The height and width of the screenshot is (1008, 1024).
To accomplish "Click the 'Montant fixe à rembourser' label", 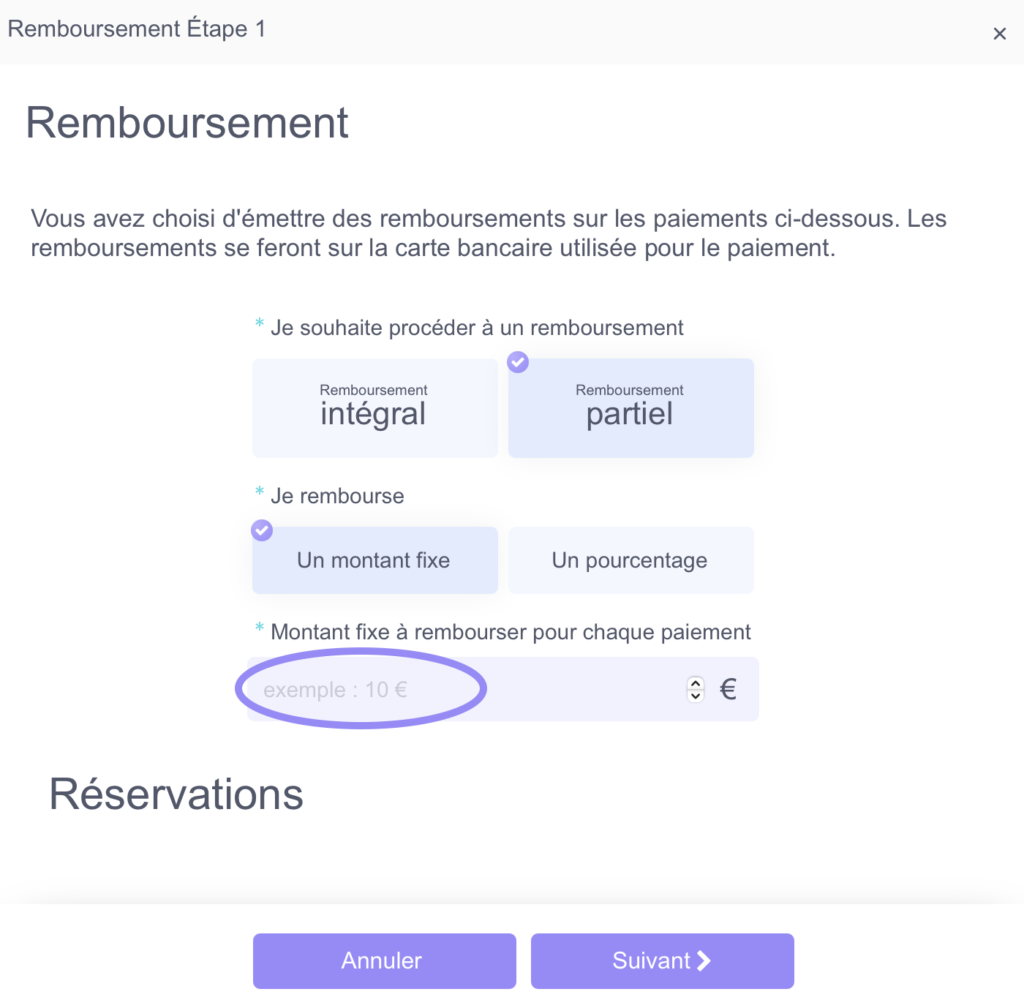I will pyautogui.click(x=511, y=632).
